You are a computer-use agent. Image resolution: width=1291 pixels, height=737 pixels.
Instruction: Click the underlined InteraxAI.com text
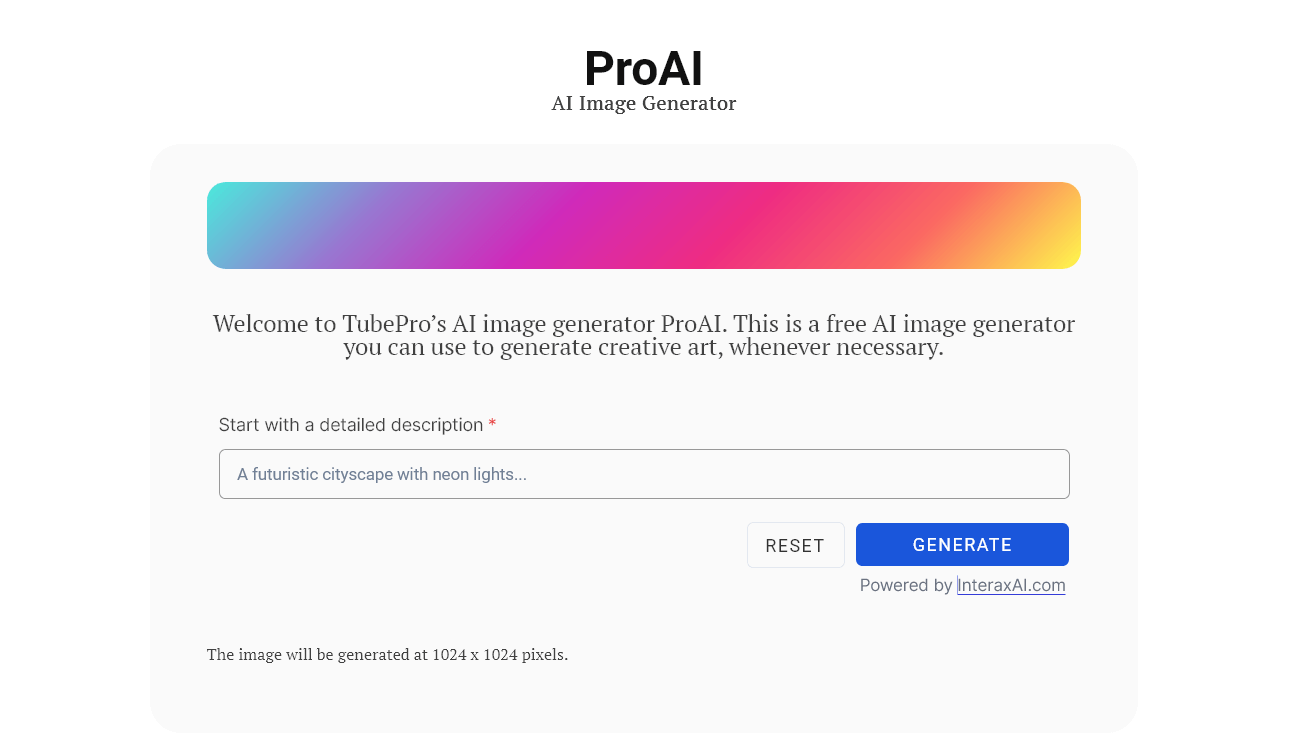pos(1011,585)
